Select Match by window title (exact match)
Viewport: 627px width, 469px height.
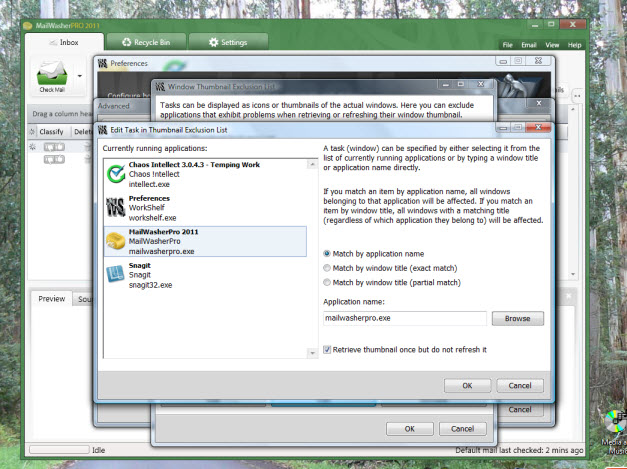pos(328,268)
